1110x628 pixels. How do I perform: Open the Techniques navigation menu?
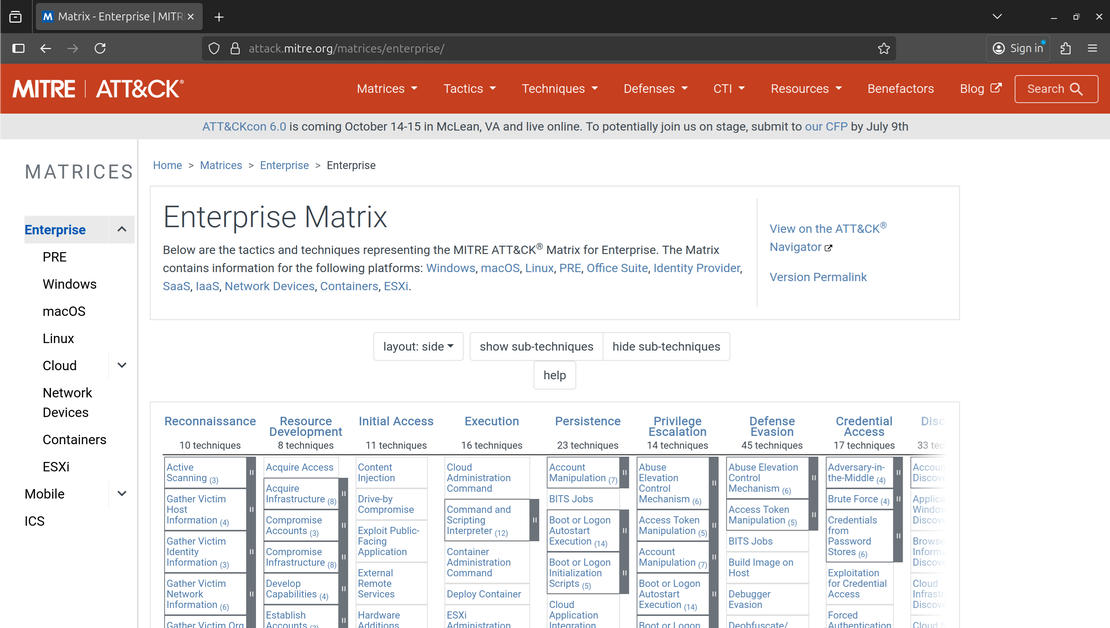[559, 88]
